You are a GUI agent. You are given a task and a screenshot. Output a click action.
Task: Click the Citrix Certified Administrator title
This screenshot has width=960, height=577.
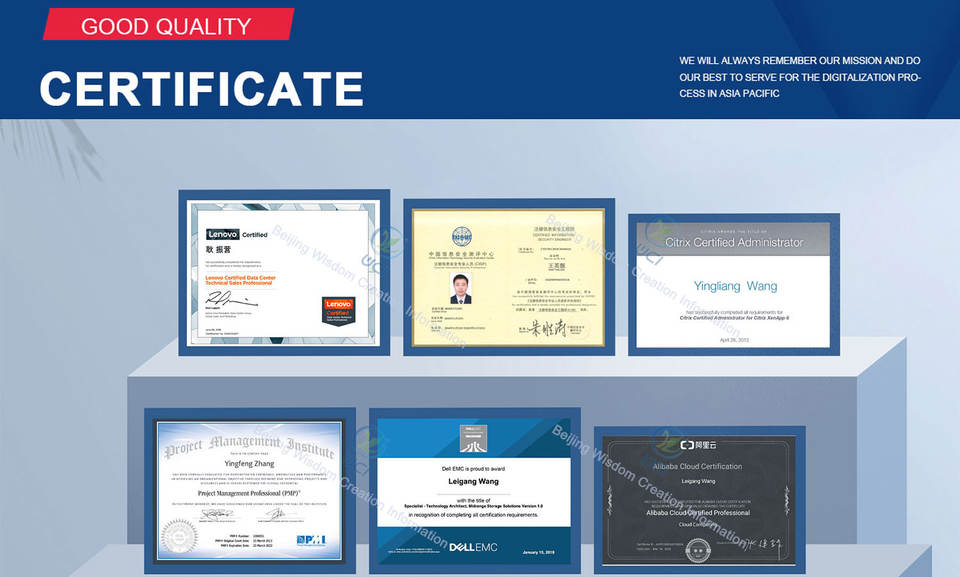734,243
